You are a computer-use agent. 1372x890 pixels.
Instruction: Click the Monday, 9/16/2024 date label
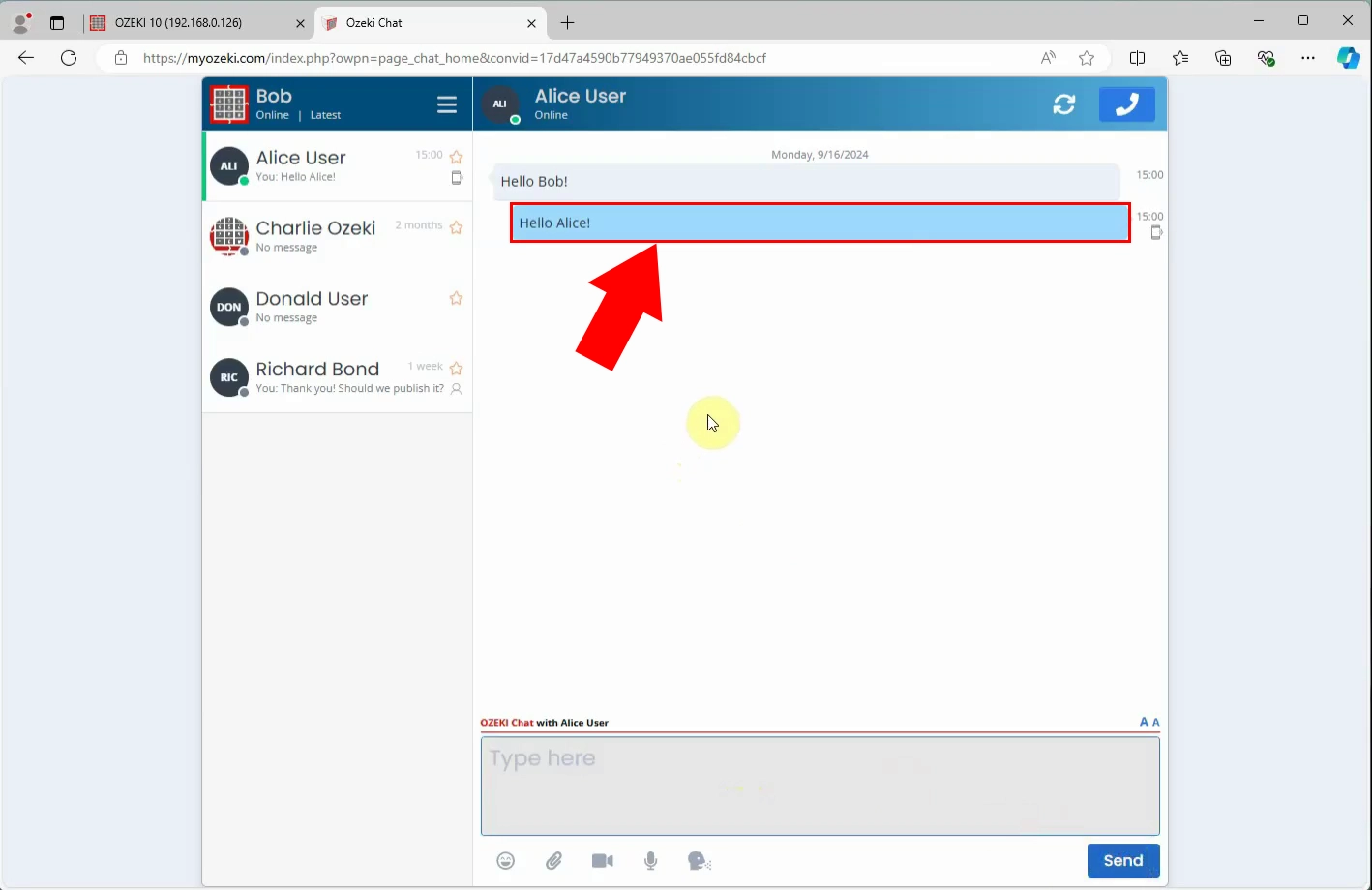click(820, 154)
